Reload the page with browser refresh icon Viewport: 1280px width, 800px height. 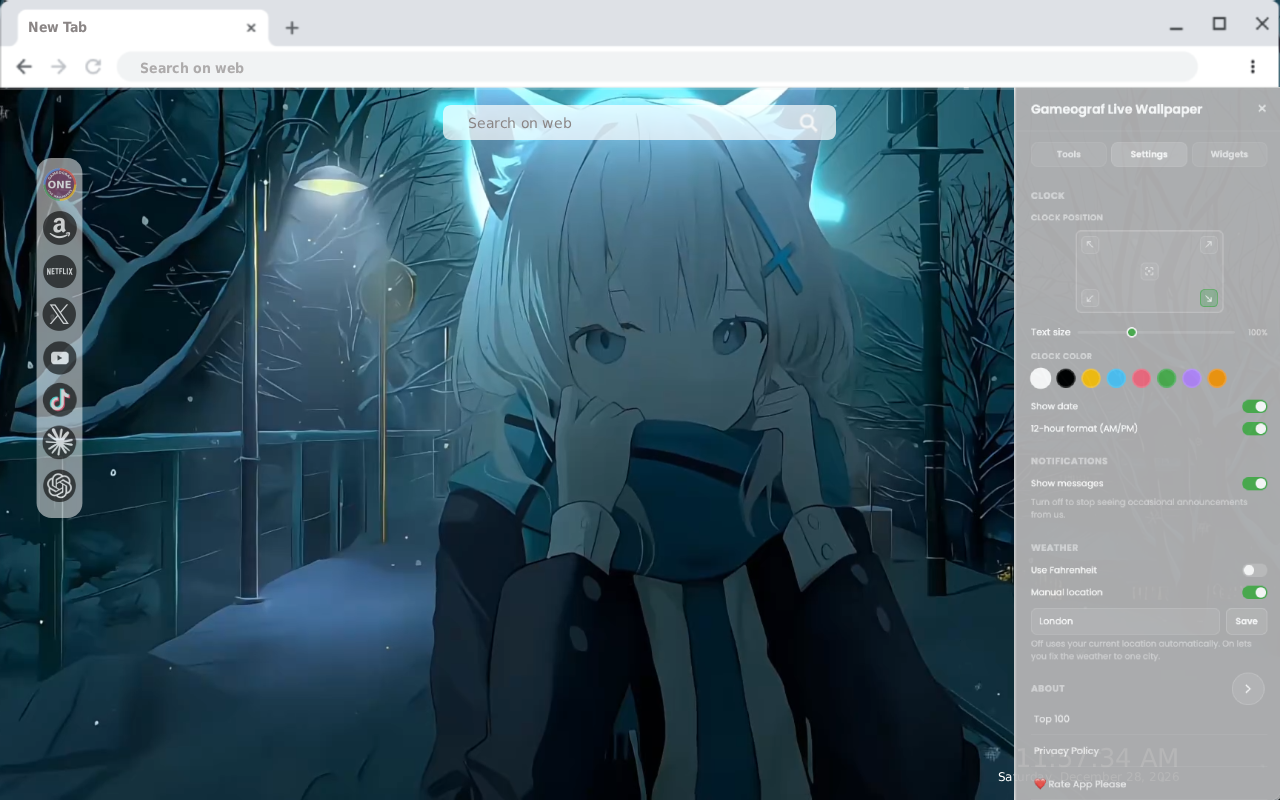(93, 67)
